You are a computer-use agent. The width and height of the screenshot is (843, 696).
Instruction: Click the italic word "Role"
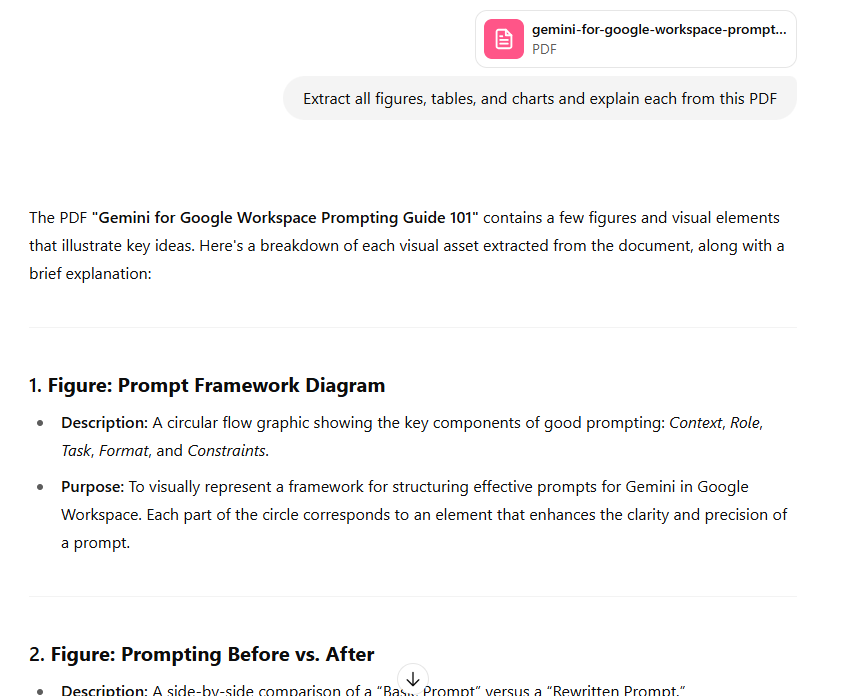pos(745,423)
